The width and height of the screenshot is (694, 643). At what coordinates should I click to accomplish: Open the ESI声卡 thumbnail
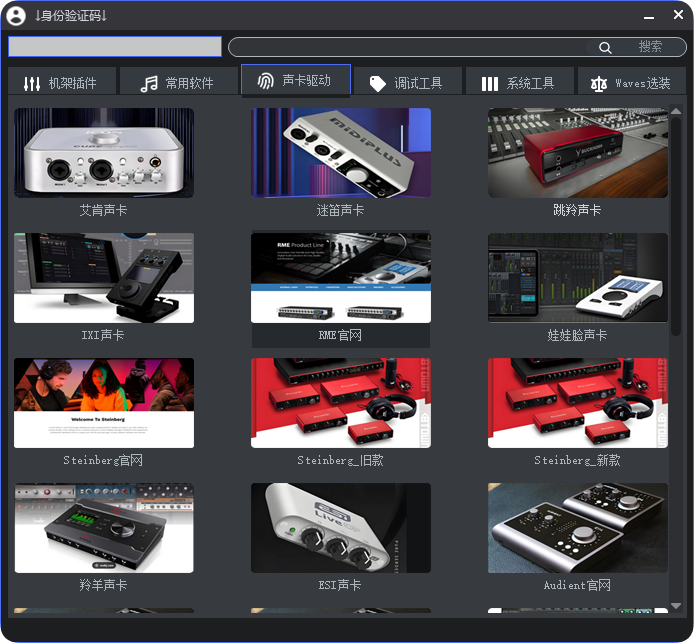(341, 528)
